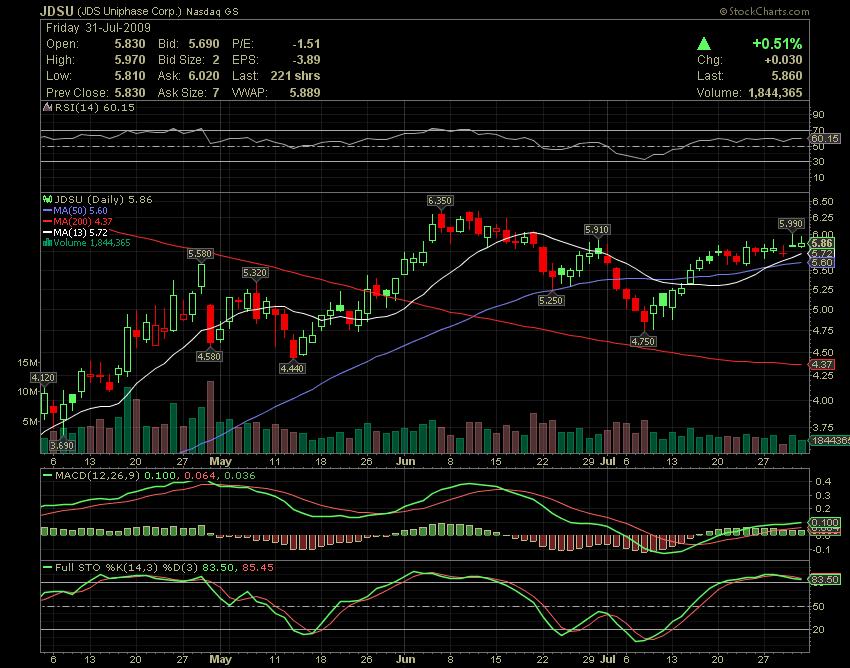This screenshot has height=668, width=850.
Task: Click the Jun label on price chart axis
Action: pyautogui.click(x=405, y=461)
